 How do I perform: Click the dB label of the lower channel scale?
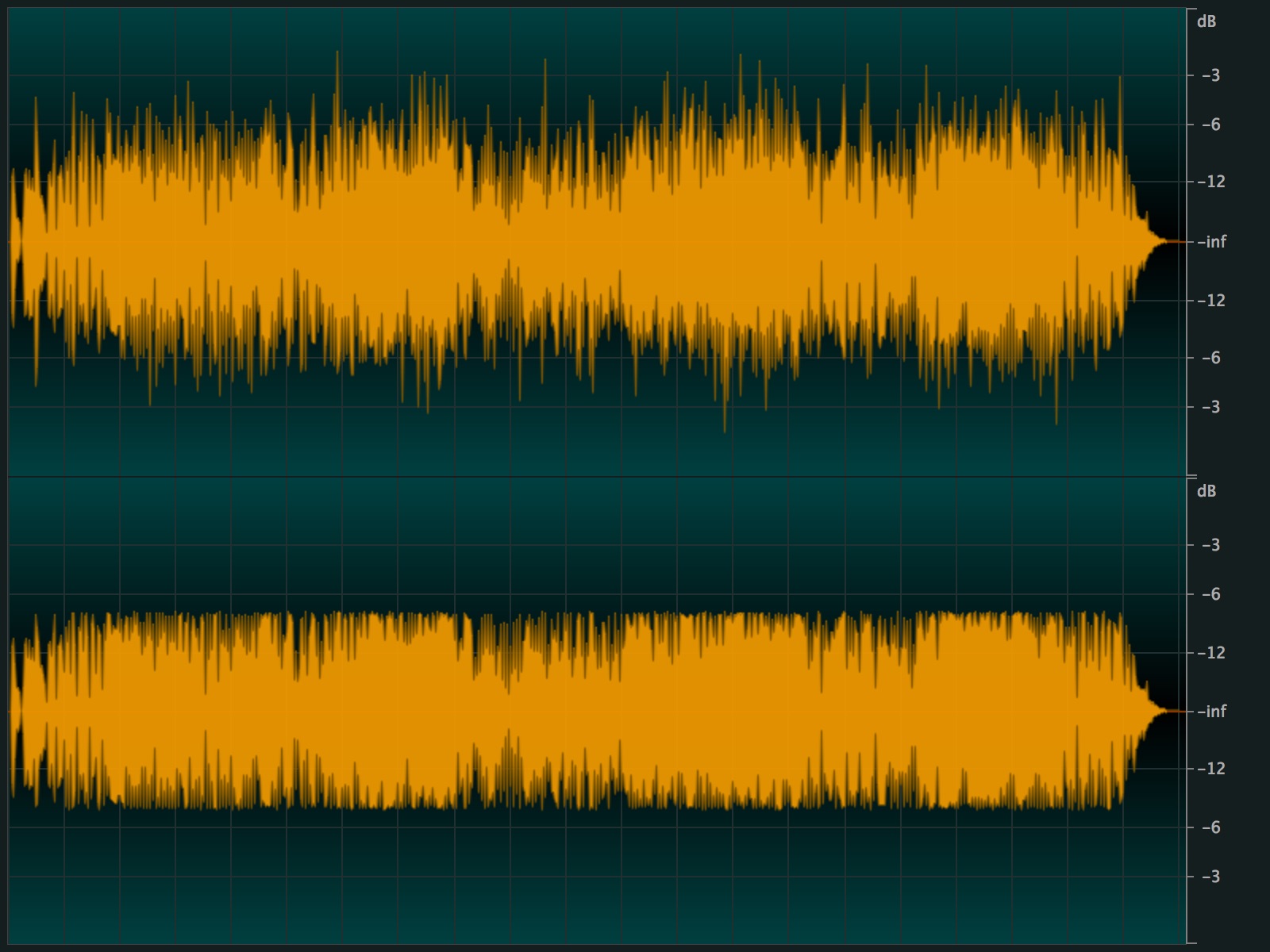(1206, 491)
